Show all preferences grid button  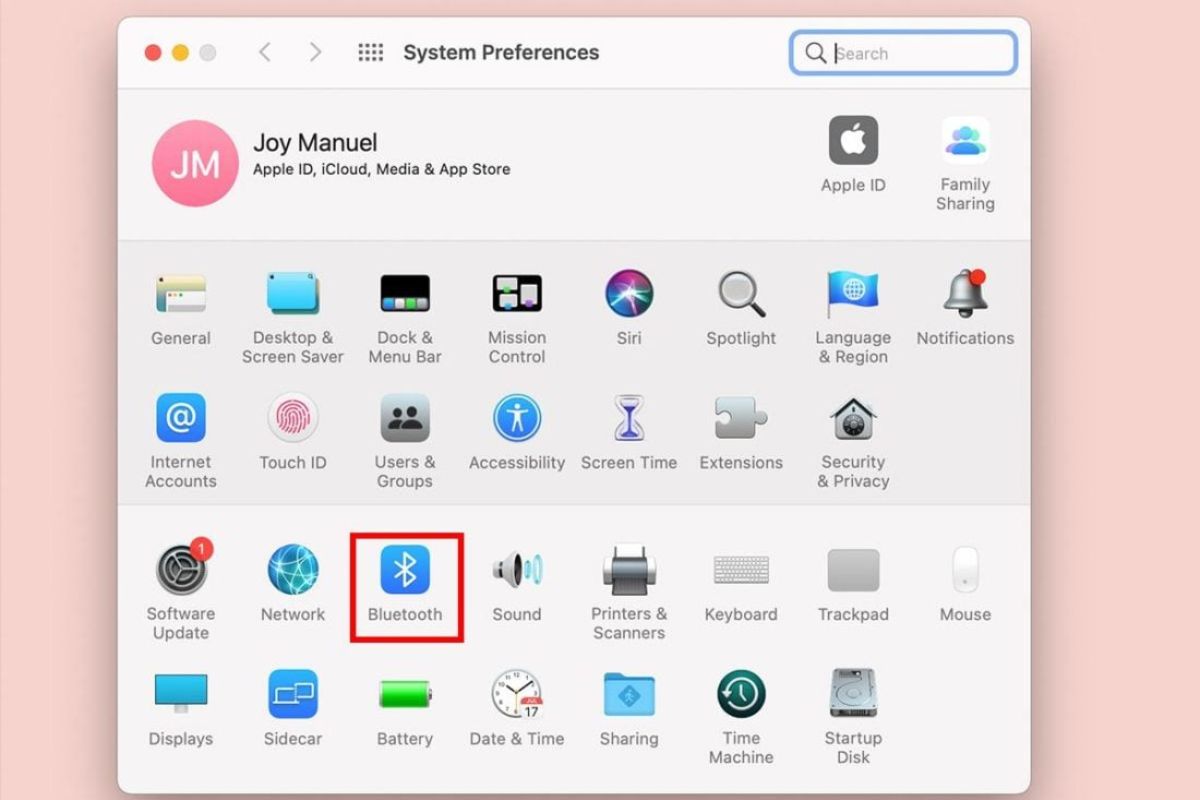pyautogui.click(x=371, y=52)
